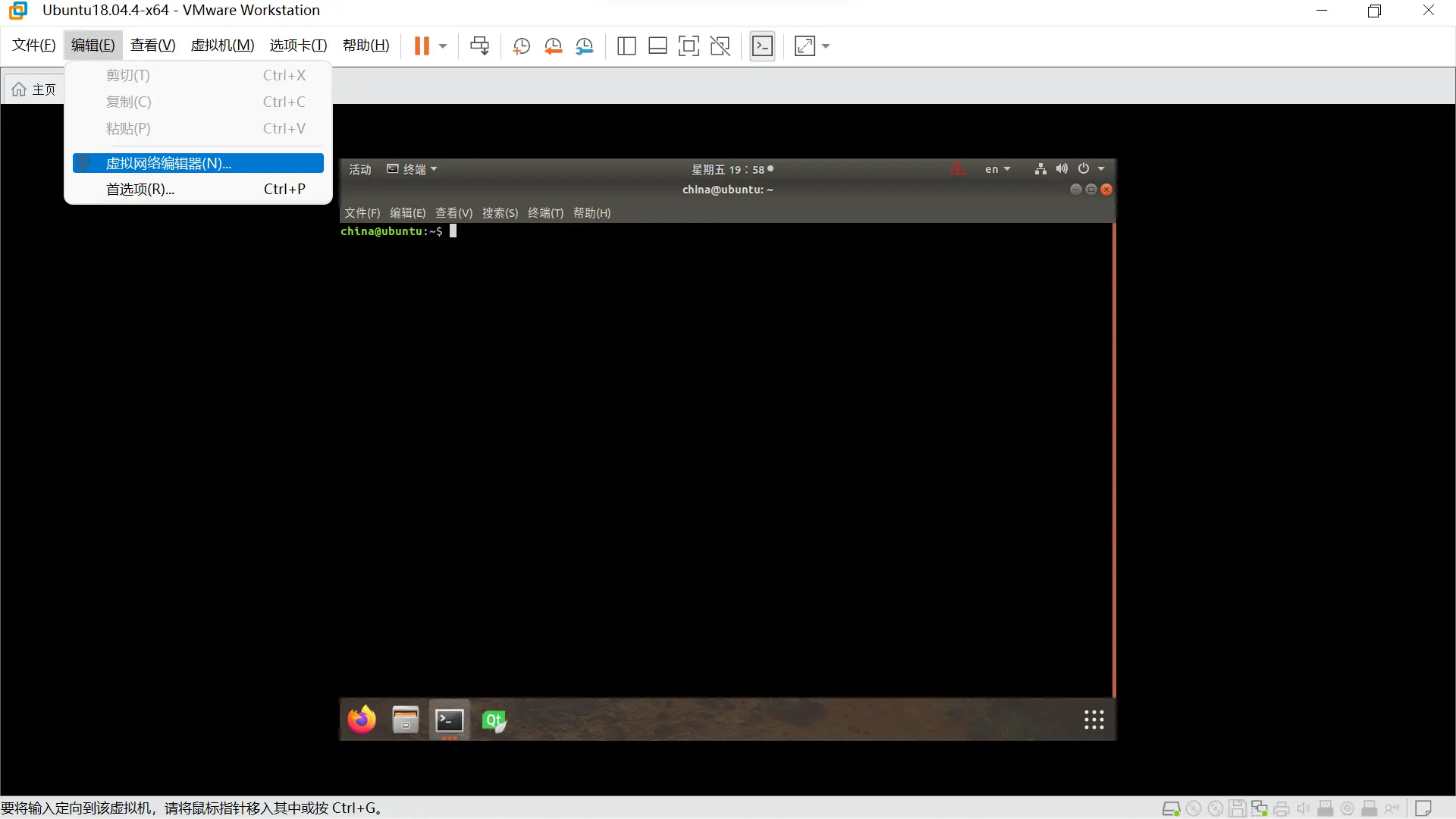Open the 终端 application menu in top bar
This screenshot has width=1456, height=819.
(412, 169)
